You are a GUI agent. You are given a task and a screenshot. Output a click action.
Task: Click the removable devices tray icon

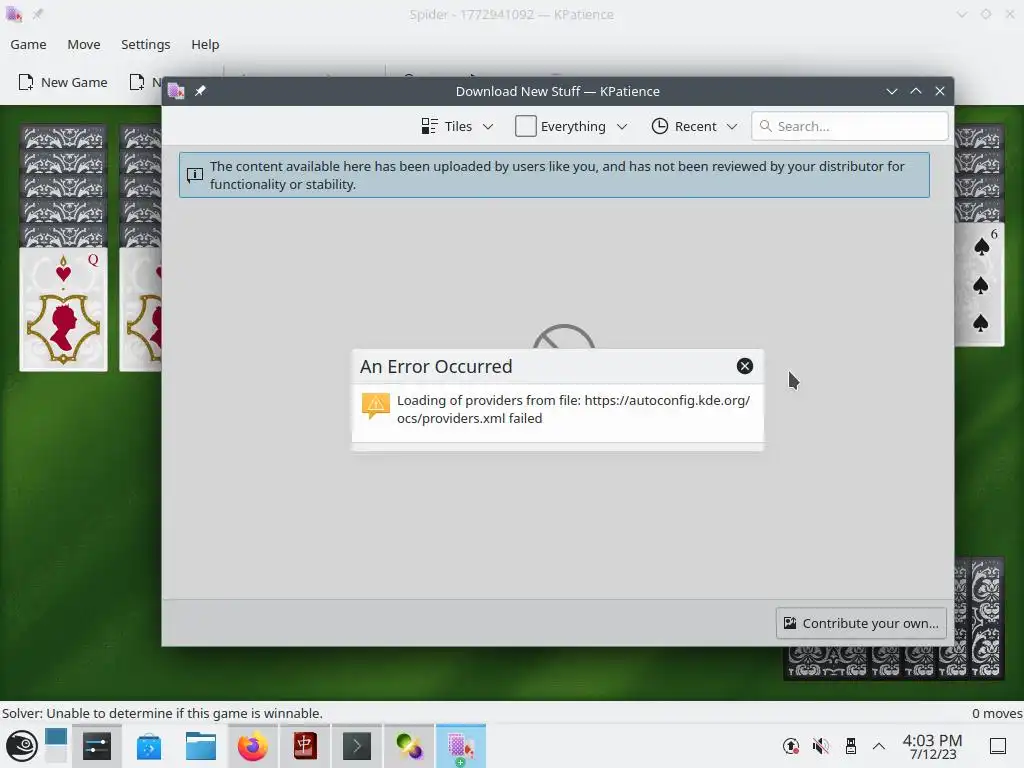[850, 746]
